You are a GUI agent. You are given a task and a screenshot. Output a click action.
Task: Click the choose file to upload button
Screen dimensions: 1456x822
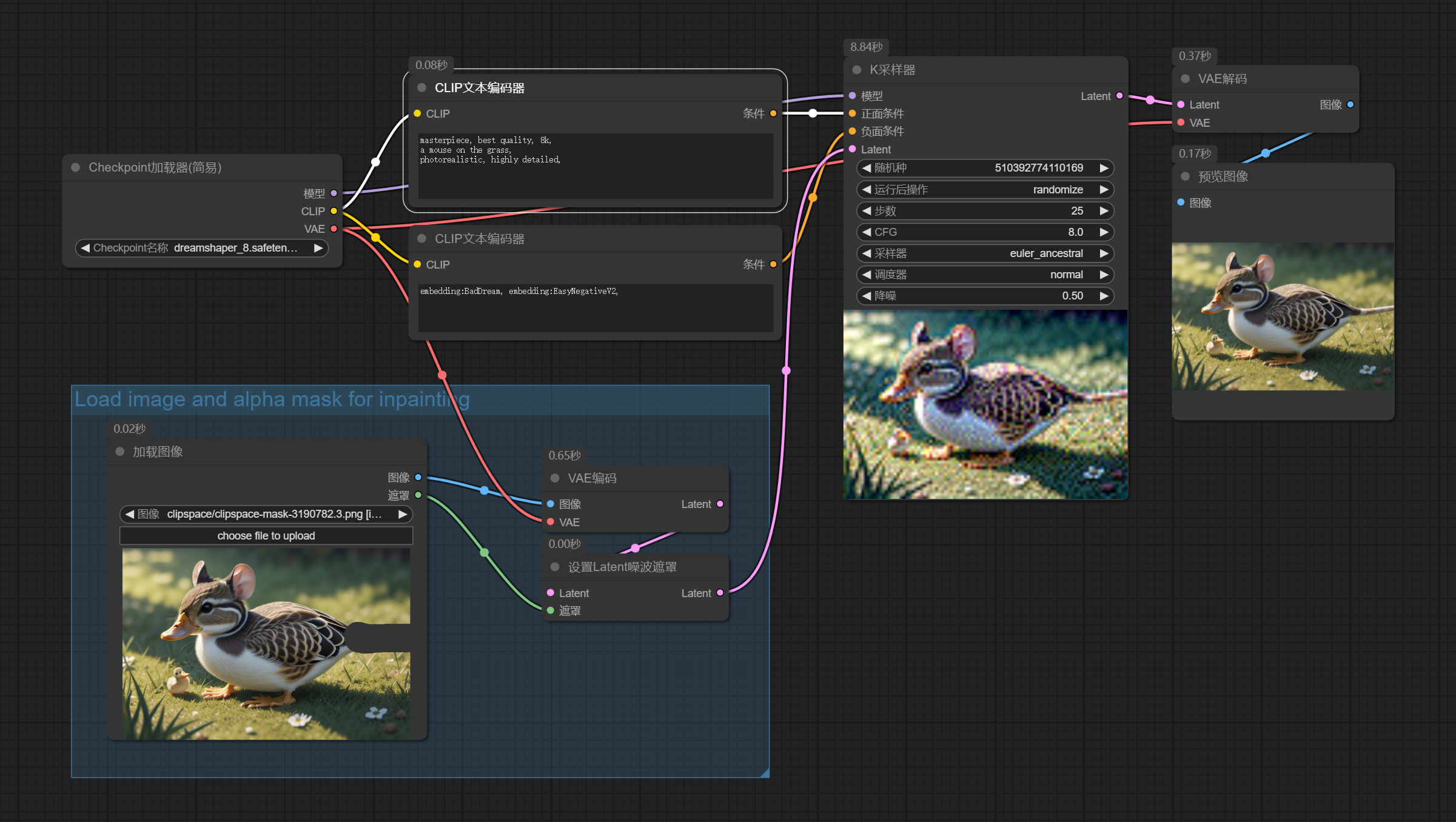[266, 536]
